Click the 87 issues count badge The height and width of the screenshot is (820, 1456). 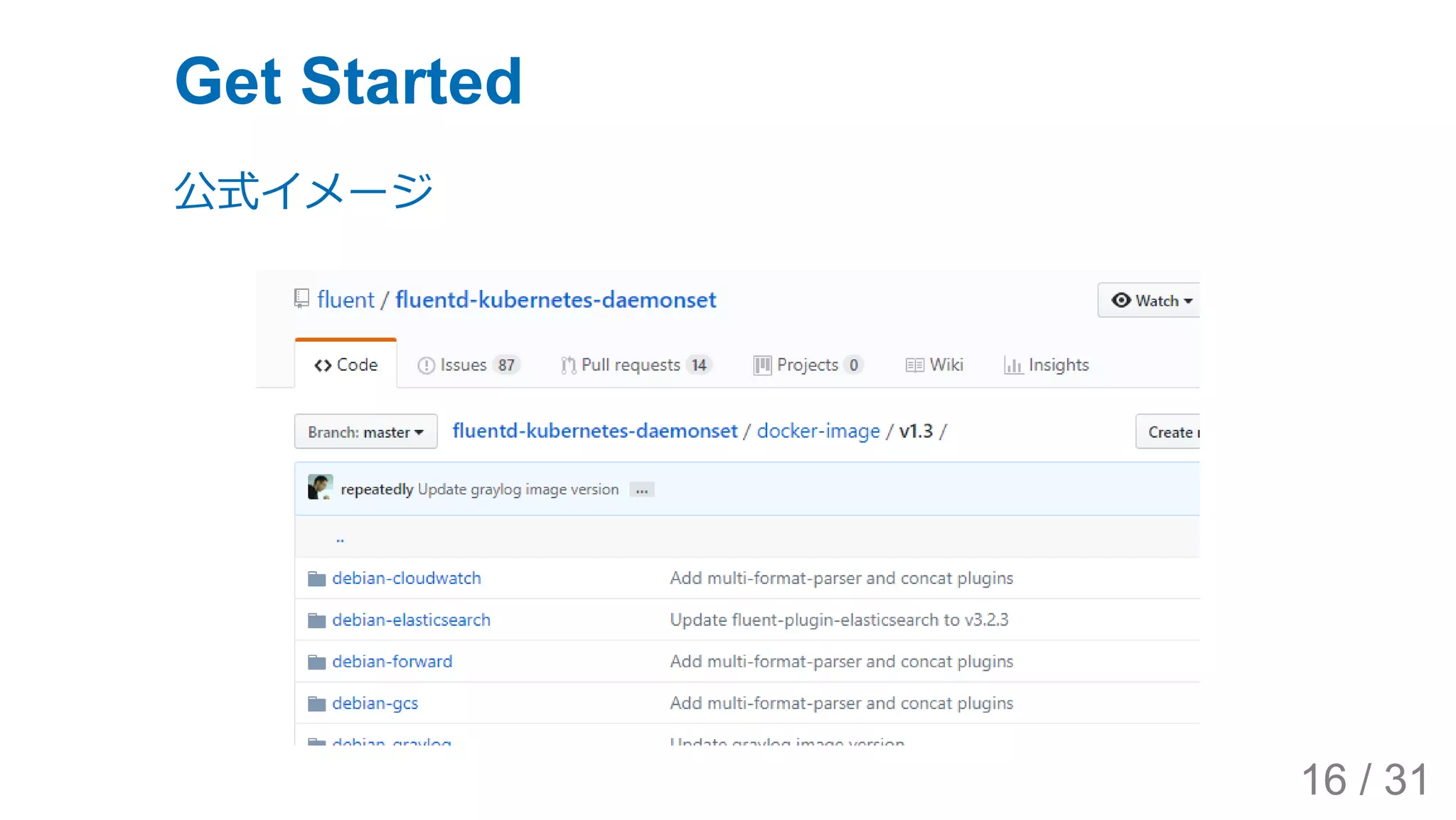[x=506, y=365]
